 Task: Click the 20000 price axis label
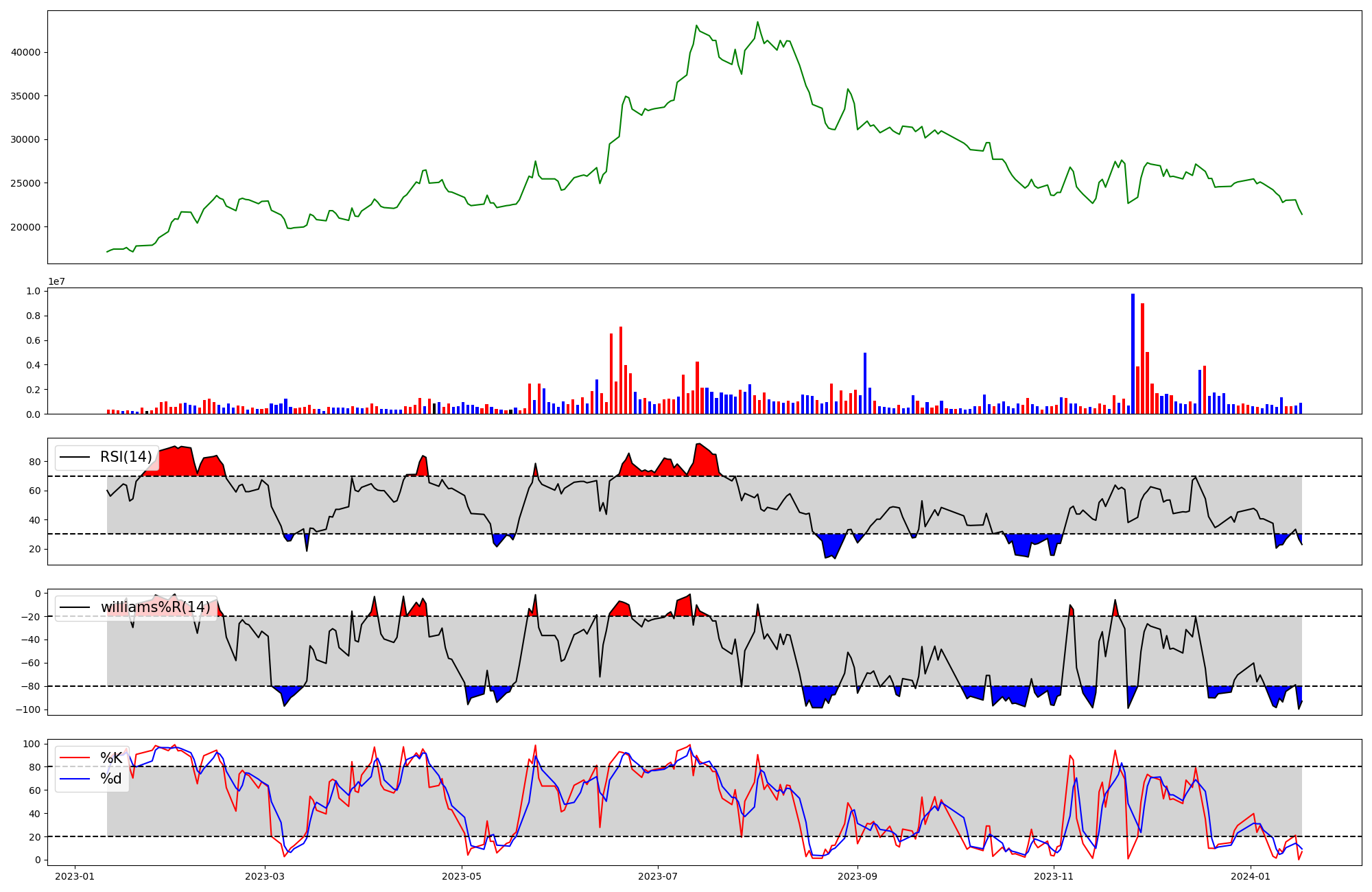[26, 227]
